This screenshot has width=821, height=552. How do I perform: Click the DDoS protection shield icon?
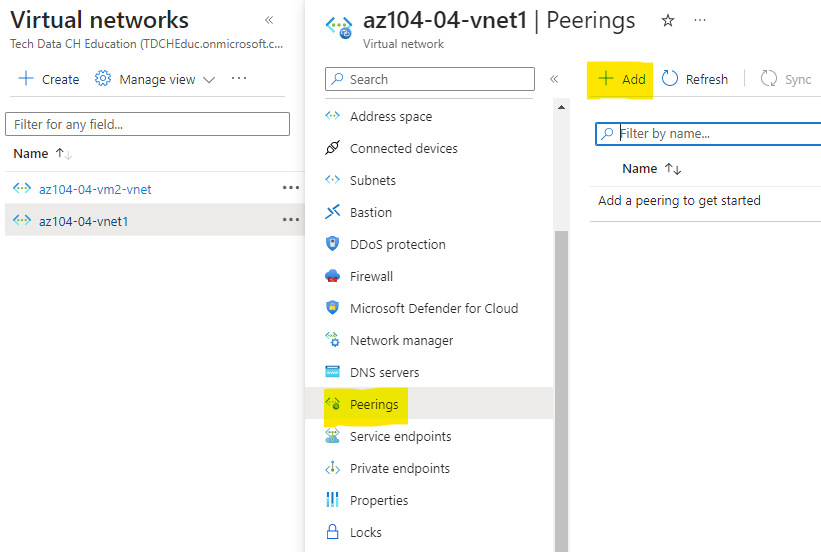pyautogui.click(x=332, y=244)
